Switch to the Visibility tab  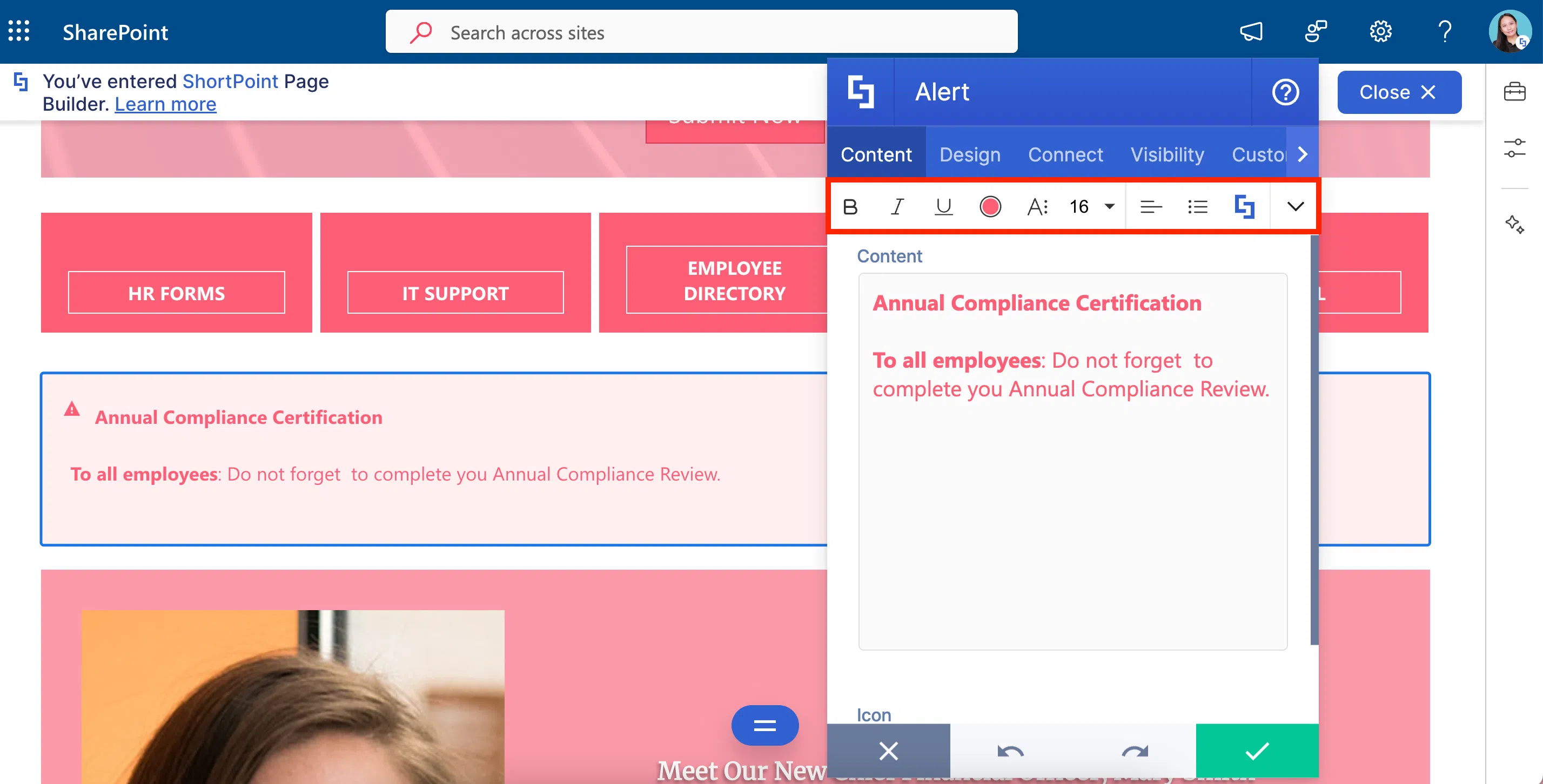pyautogui.click(x=1167, y=154)
